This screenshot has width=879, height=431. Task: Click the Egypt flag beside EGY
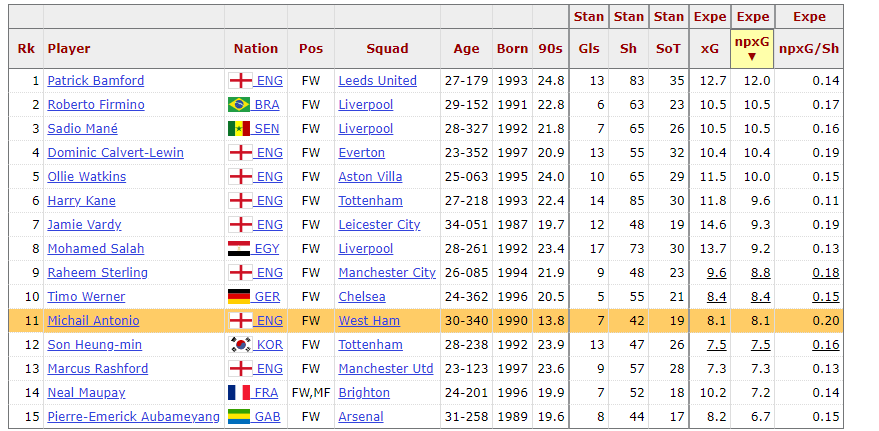[239, 249]
